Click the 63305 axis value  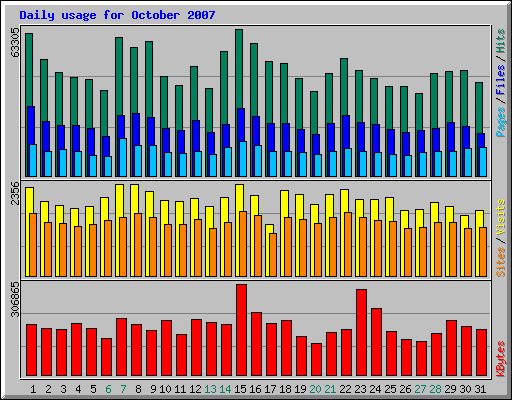15,42
